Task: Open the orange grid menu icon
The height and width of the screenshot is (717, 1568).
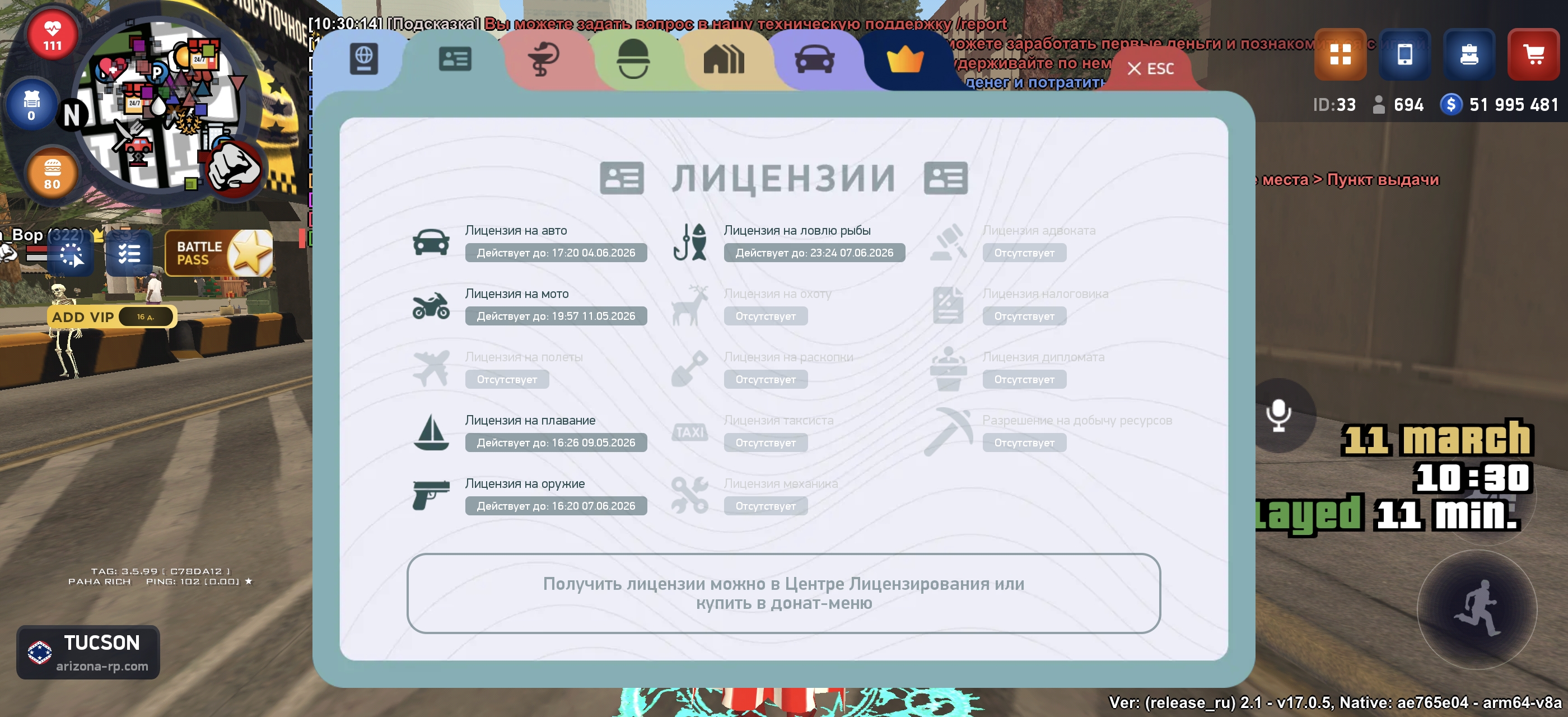Action: [x=1340, y=55]
